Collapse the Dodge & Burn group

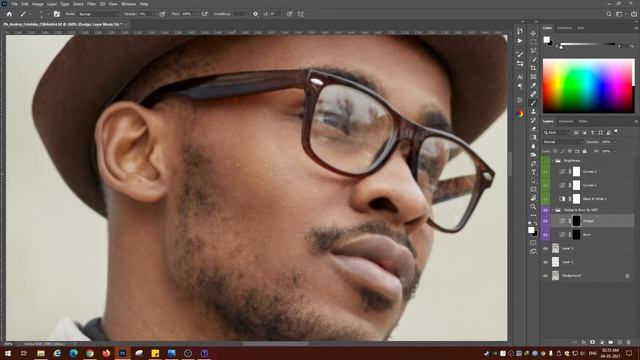click(553, 210)
